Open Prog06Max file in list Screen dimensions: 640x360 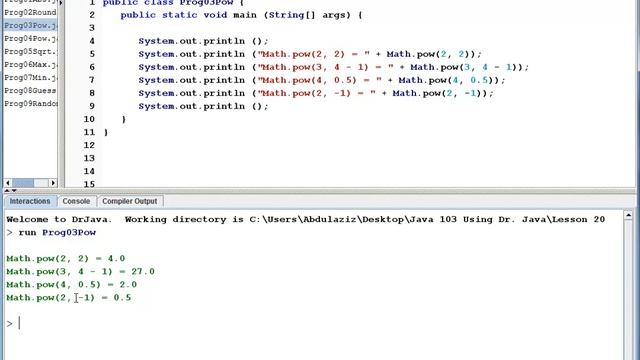tap(30, 64)
